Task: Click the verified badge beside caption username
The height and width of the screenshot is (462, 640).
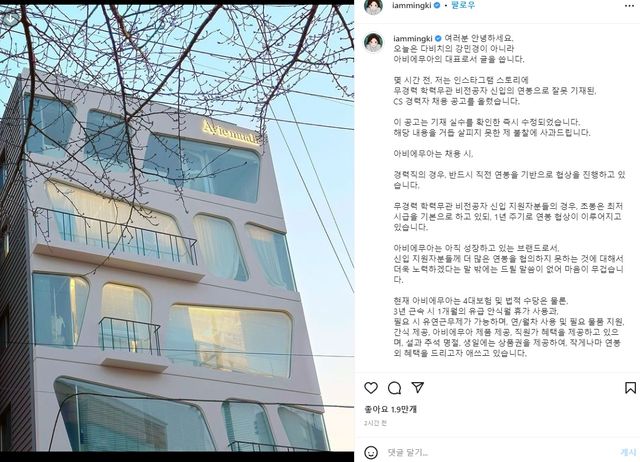Action: pyautogui.click(x=438, y=38)
